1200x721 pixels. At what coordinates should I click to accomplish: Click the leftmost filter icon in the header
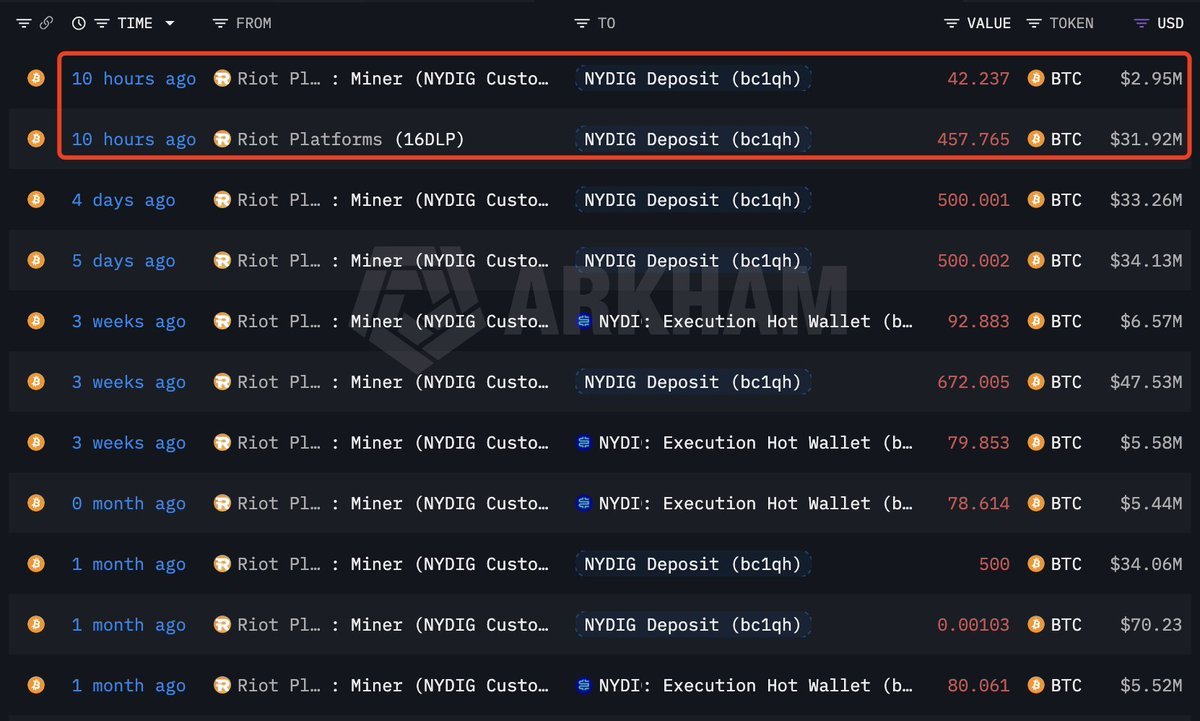(24, 23)
